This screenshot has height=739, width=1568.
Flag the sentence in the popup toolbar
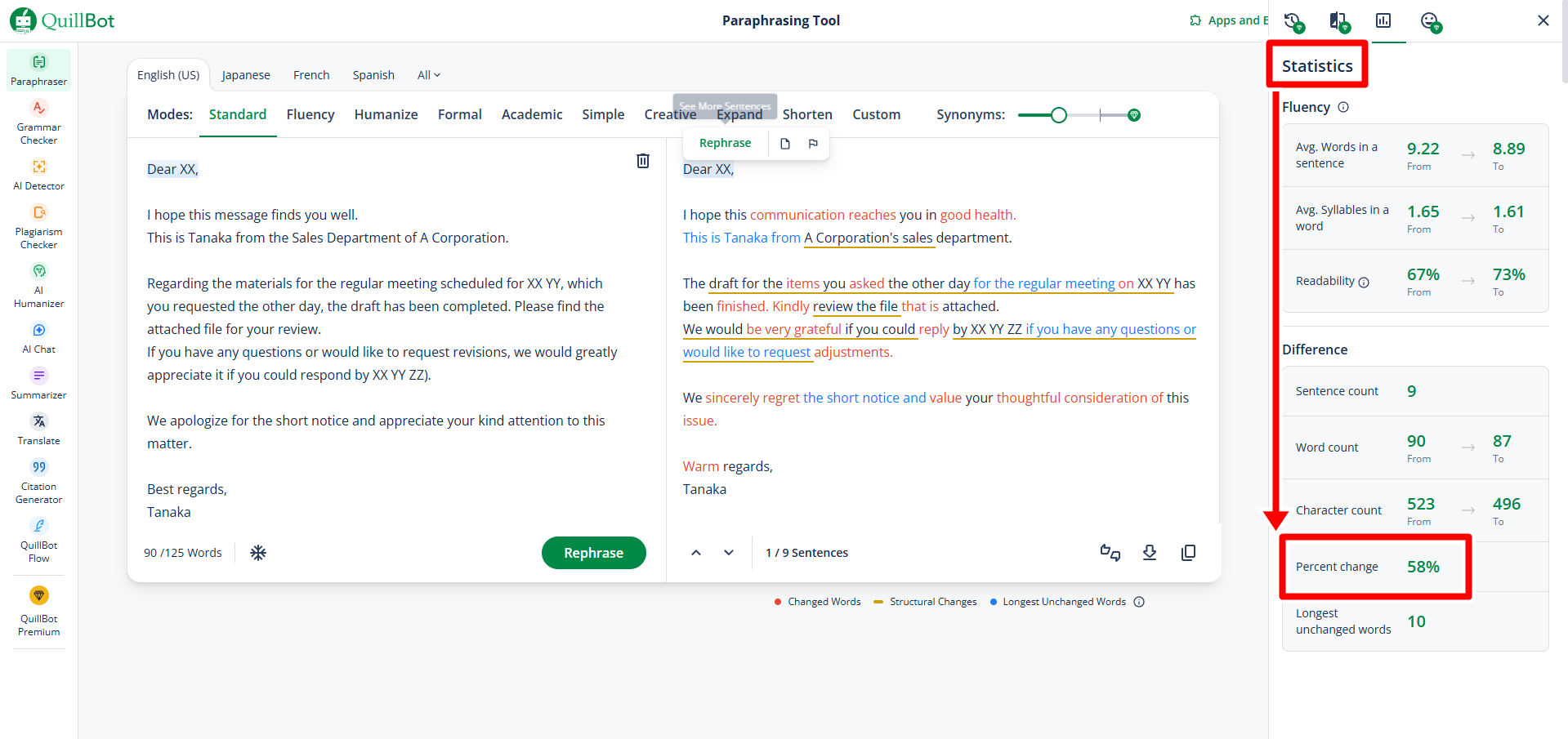[x=813, y=144]
